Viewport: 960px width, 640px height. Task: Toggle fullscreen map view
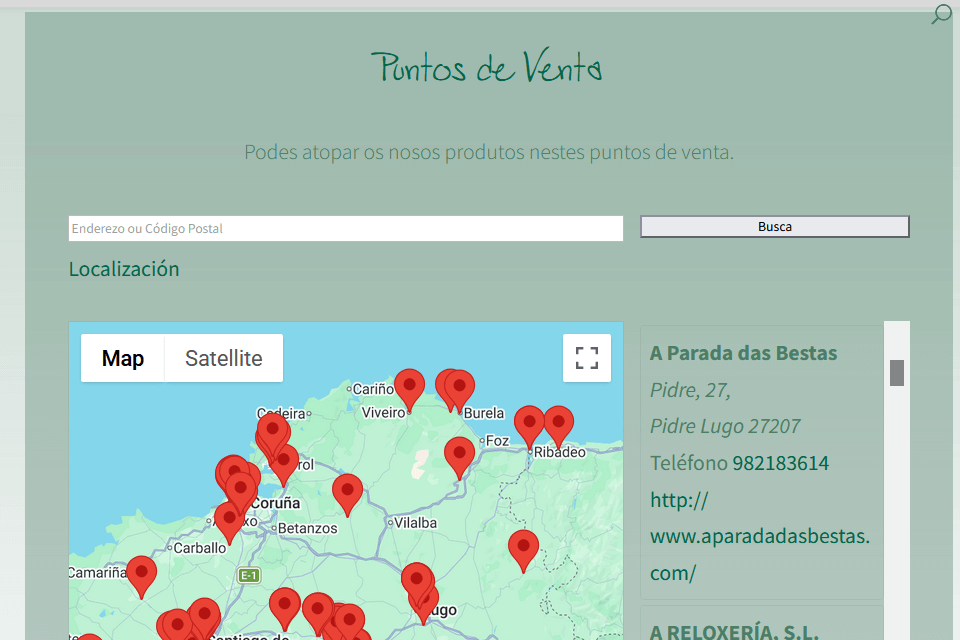pos(587,358)
